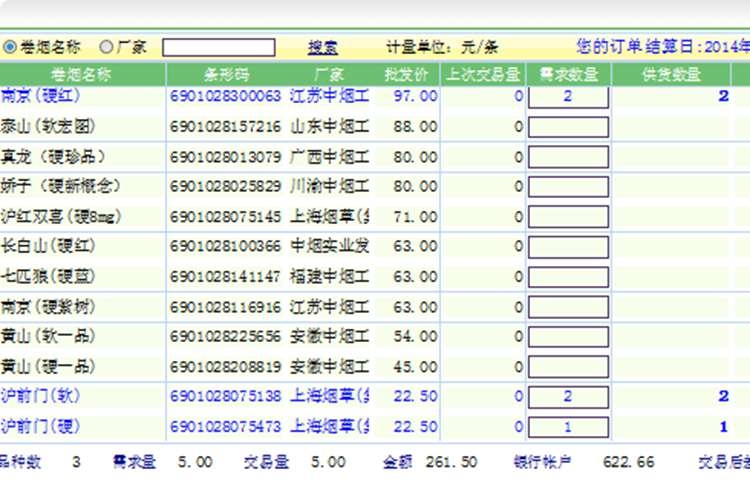Click barcode 6901028225656
The width and height of the screenshot is (750, 487).
tap(225, 336)
